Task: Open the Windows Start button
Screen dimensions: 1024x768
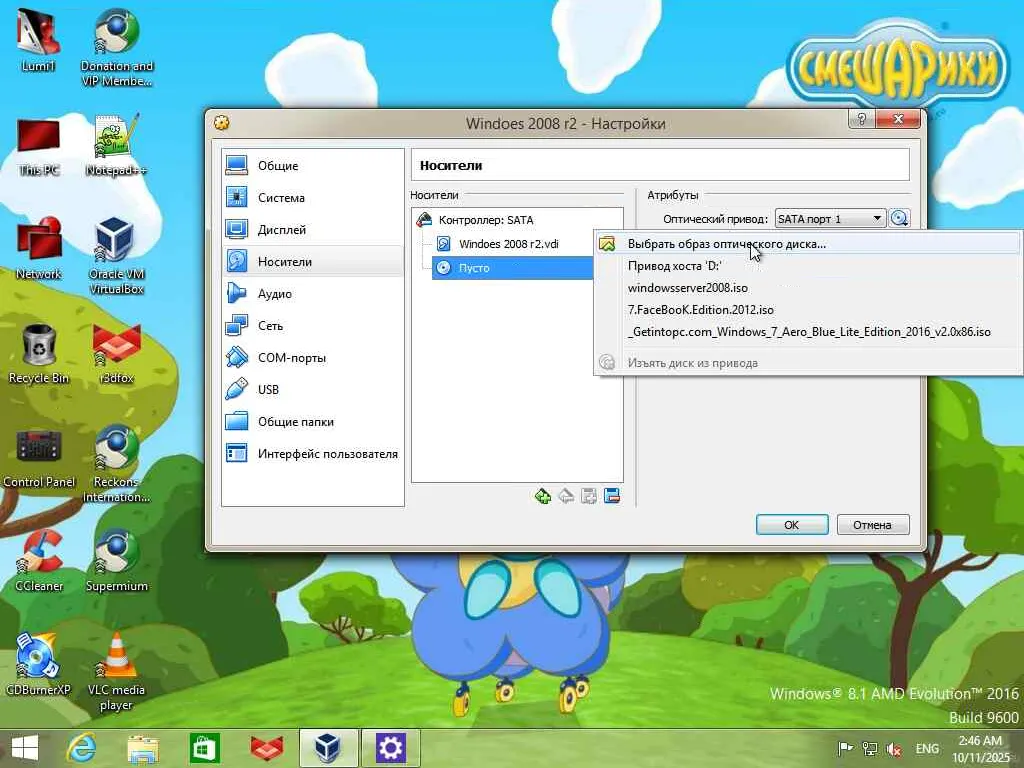Action: [25, 748]
